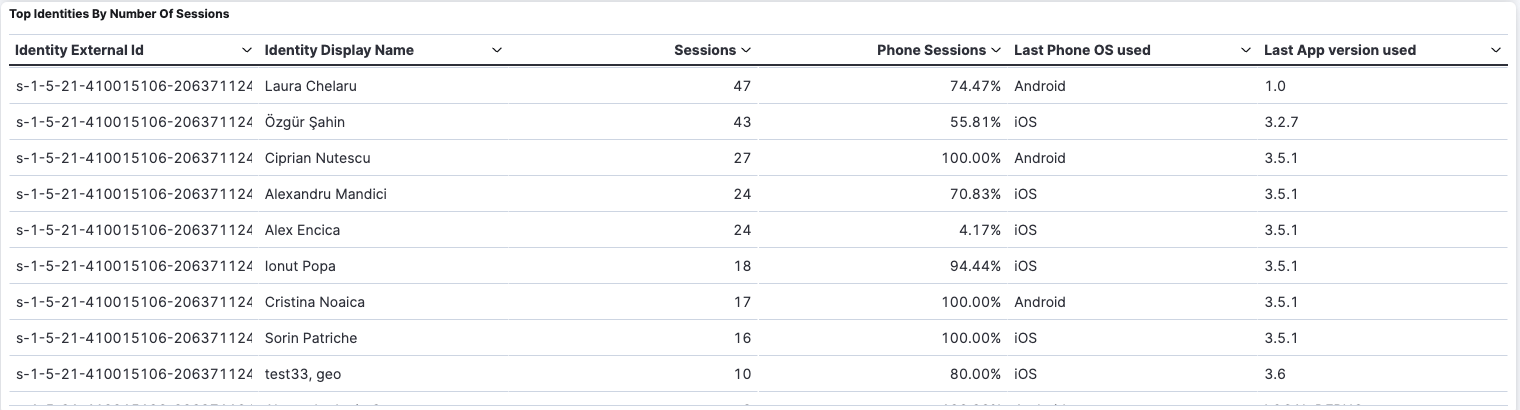Click the test33, geo name cell

click(304, 374)
